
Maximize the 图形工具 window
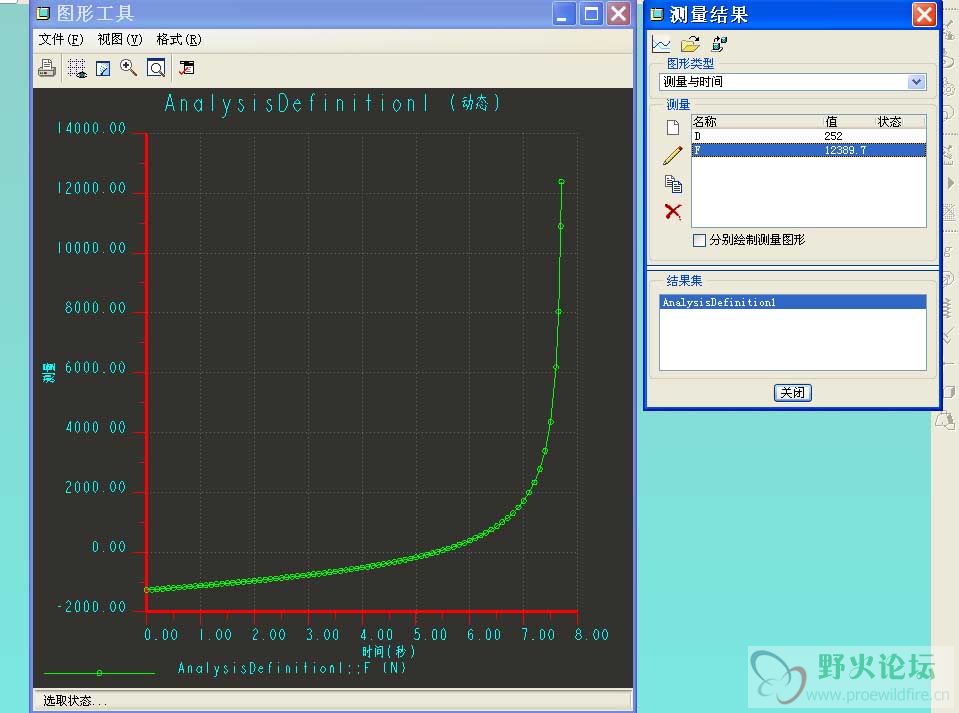click(x=591, y=13)
